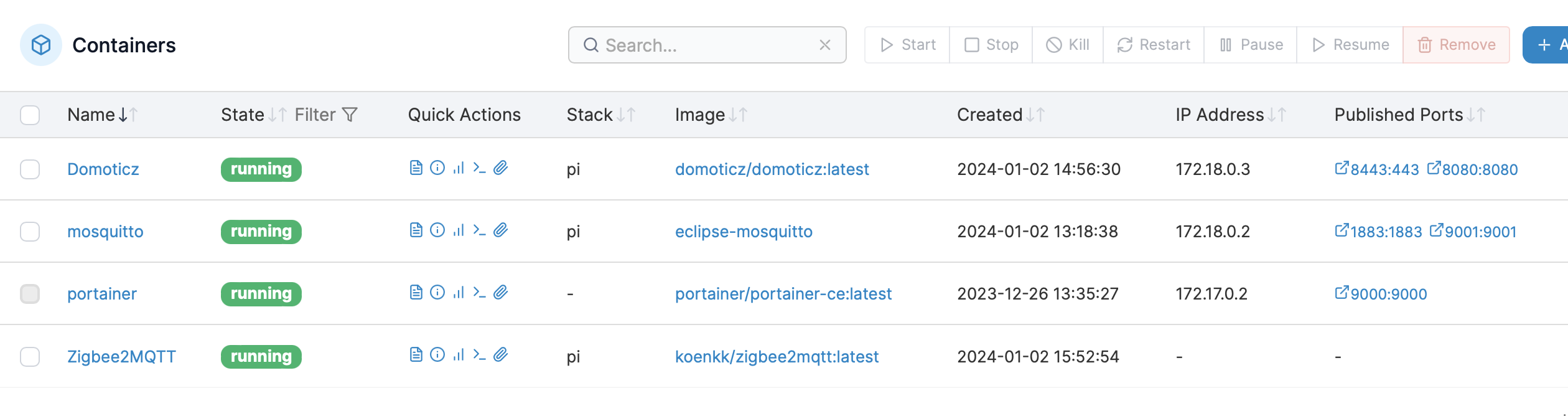This screenshot has height=416, width=1568.
Task: Toggle the select-all containers checkbox
Action: click(30, 115)
